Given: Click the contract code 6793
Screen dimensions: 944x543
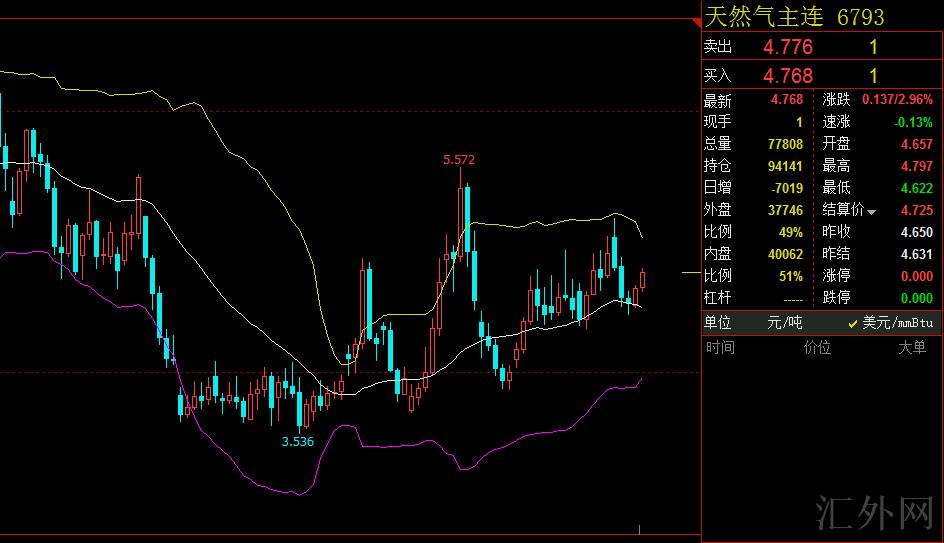Looking at the screenshot, I should 860,17.
